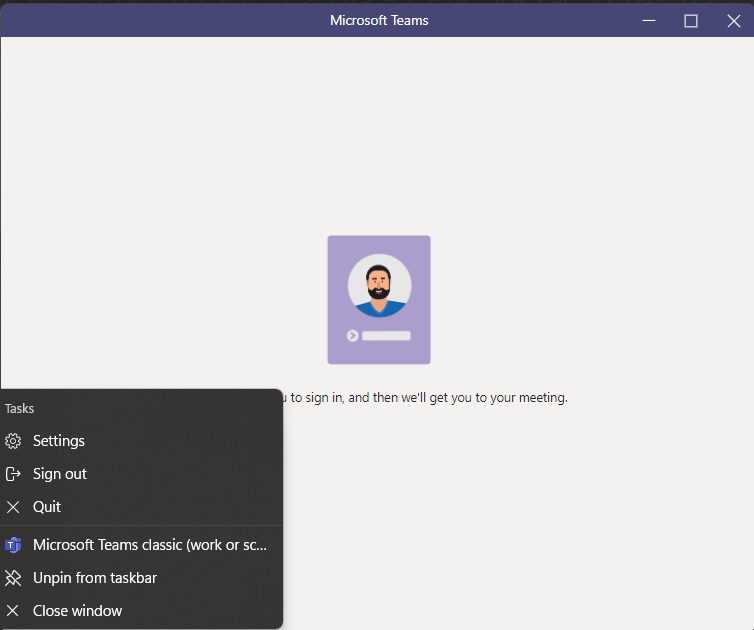Choose Sign out in the Tasks menu
Screen dimensions: 754x630
tap(141, 474)
